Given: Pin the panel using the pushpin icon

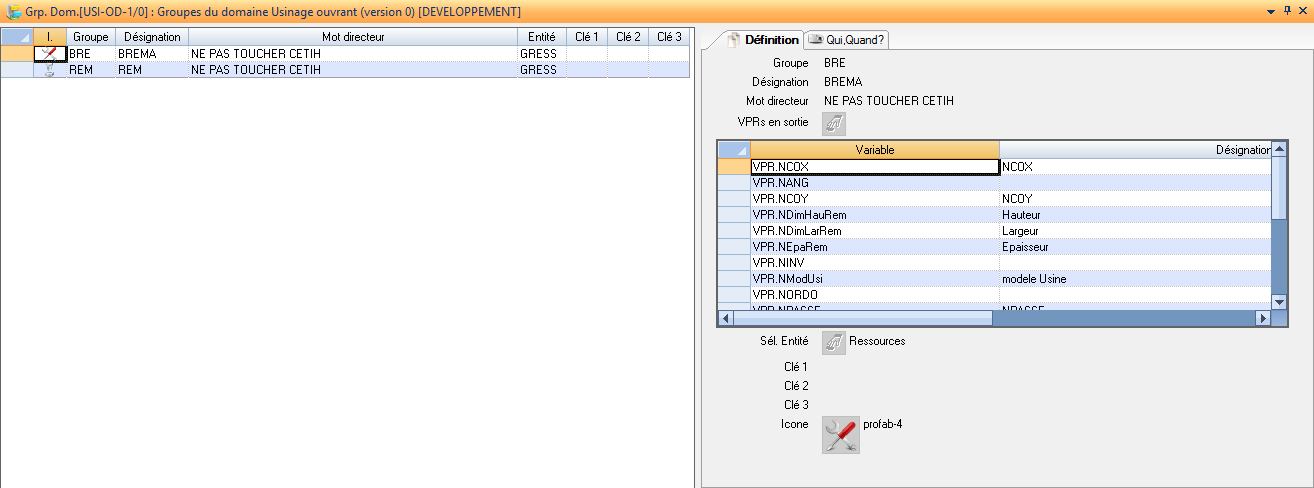Looking at the screenshot, I should tap(1286, 11).
